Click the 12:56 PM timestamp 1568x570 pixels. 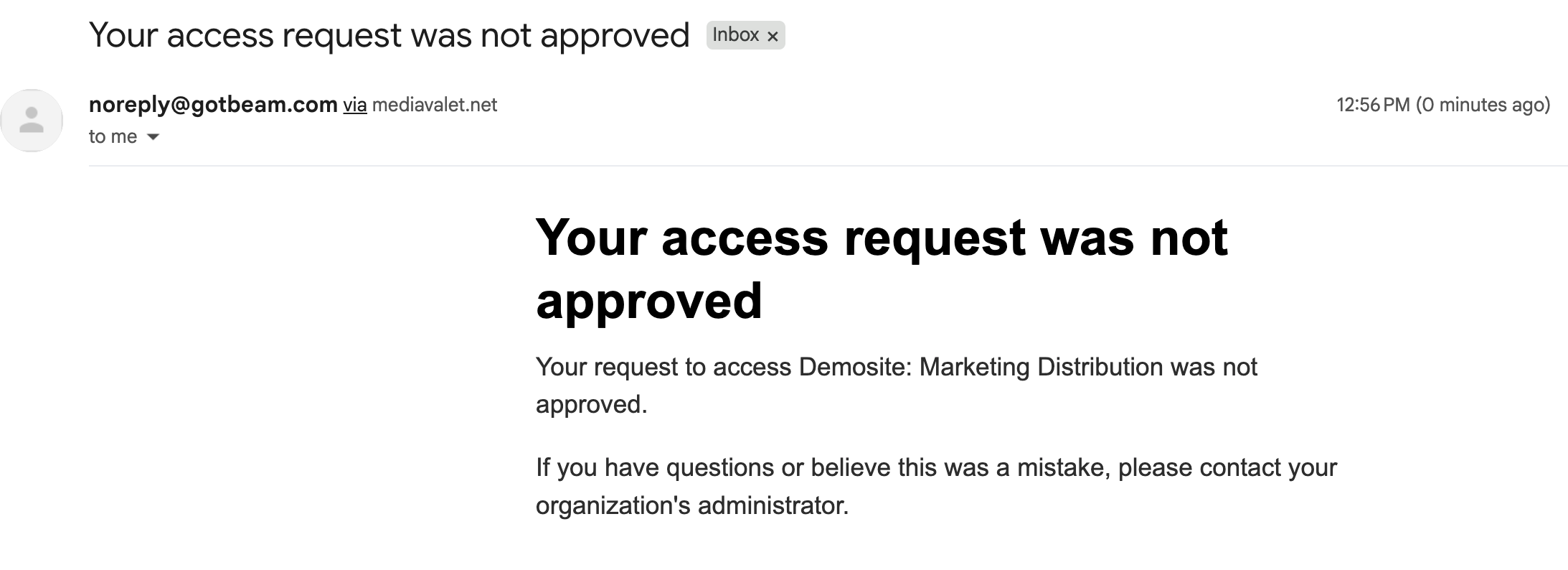[x=1374, y=105]
